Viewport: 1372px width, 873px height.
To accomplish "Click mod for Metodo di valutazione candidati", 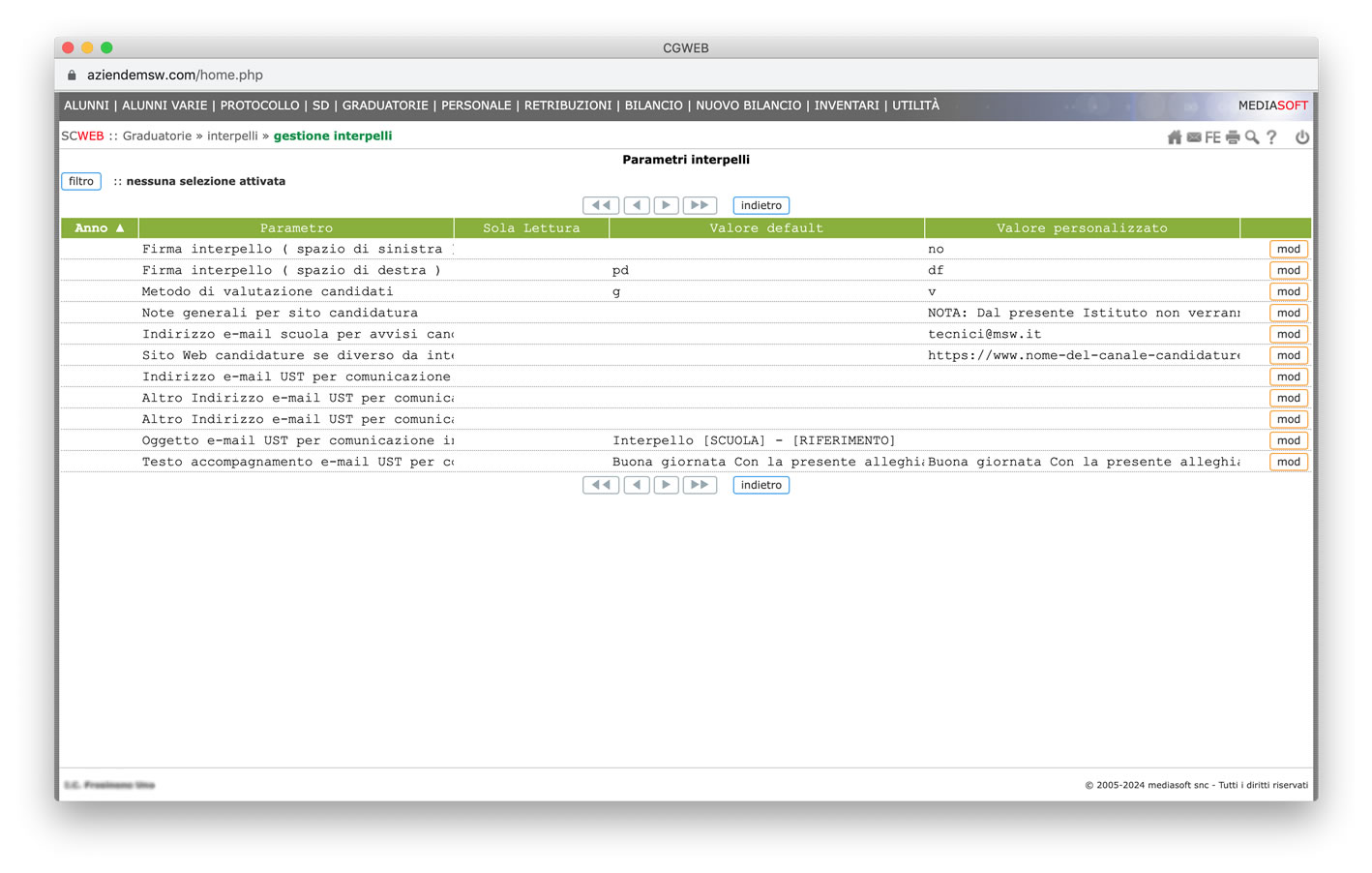I will [1288, 291].
